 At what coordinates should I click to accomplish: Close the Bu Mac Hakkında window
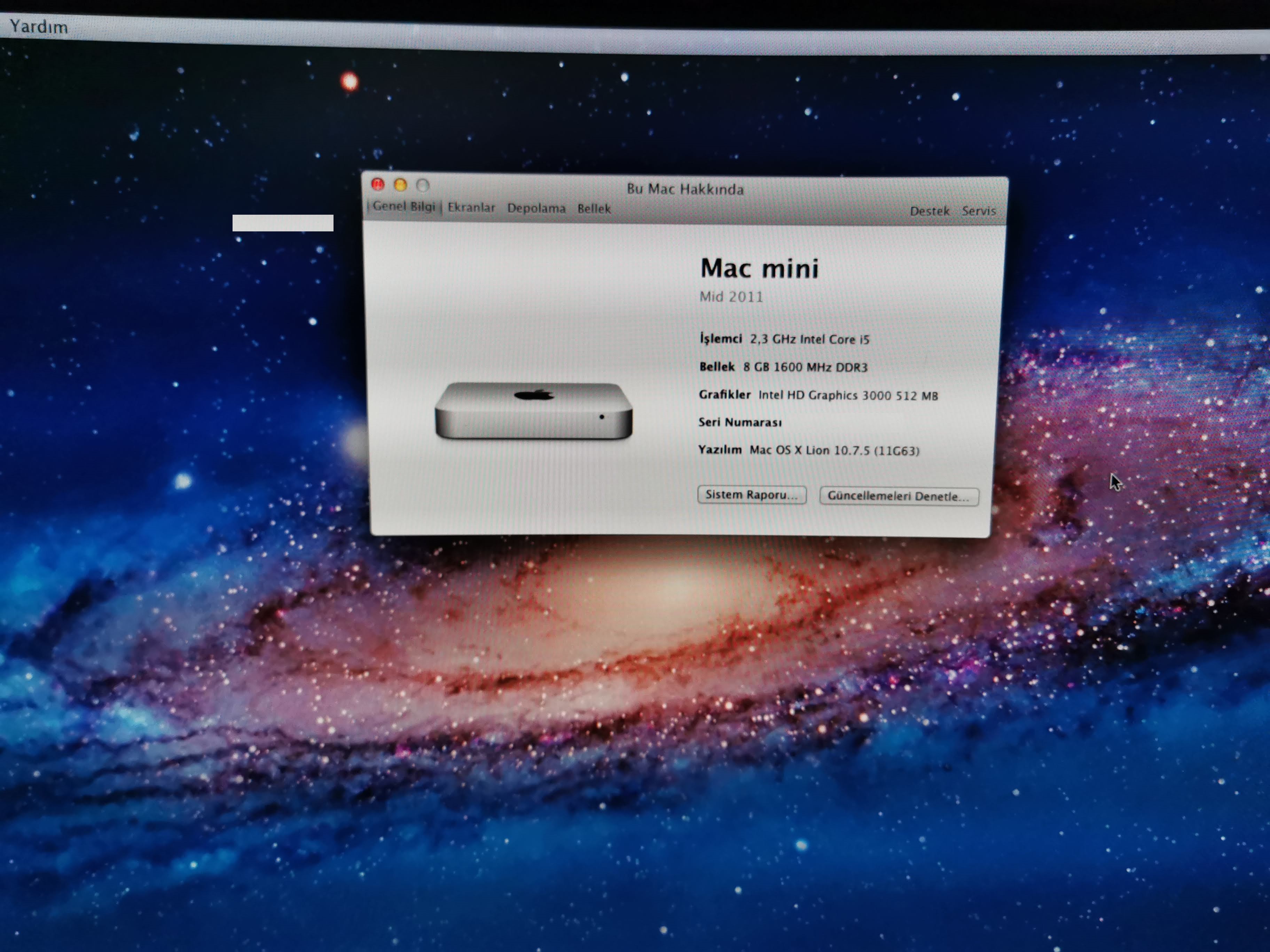click(378, 184)
